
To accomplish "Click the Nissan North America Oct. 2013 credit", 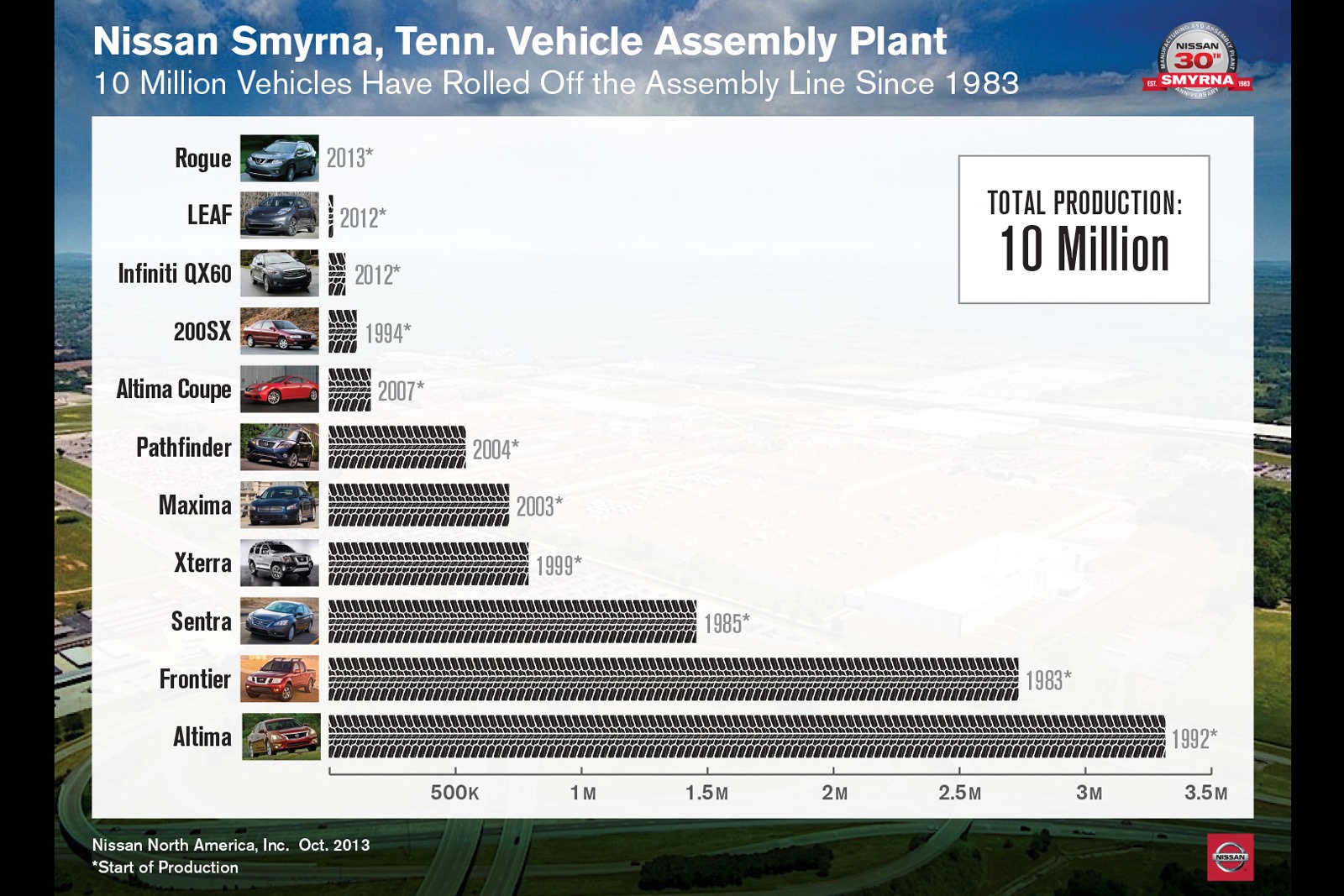I will click(231, 845).
